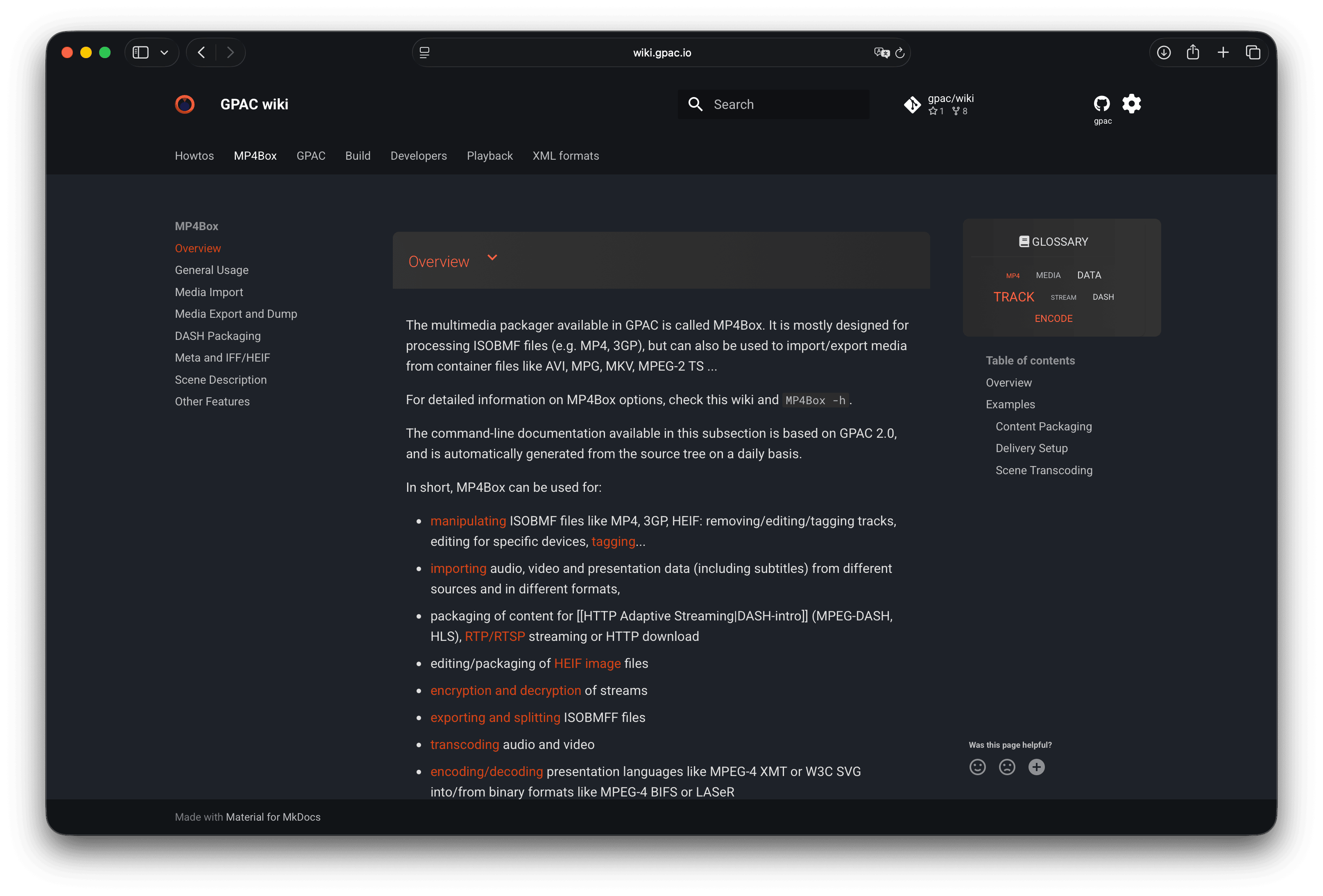Switch to the XML formats tab
This screenshot has width=1323, height=896.
click(565, 155)
